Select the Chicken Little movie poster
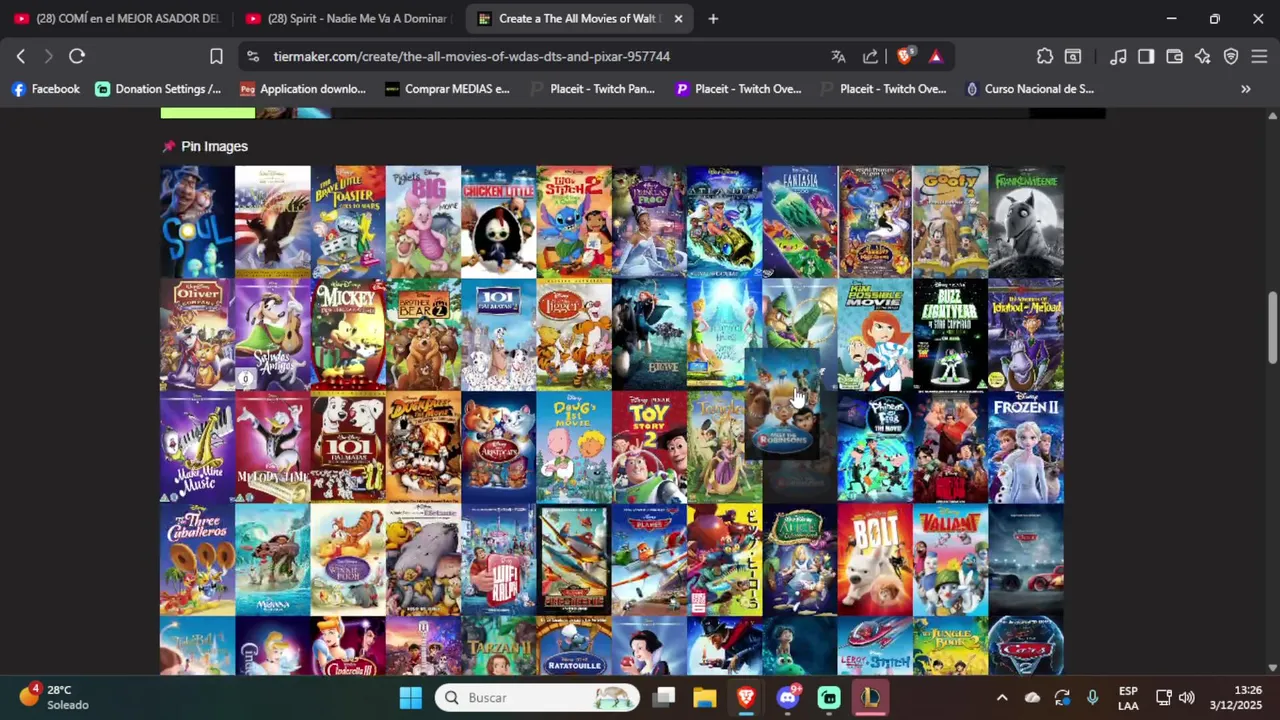This screenshot has height=720, width=1280. pyautogui.click(x=498, y=222)
